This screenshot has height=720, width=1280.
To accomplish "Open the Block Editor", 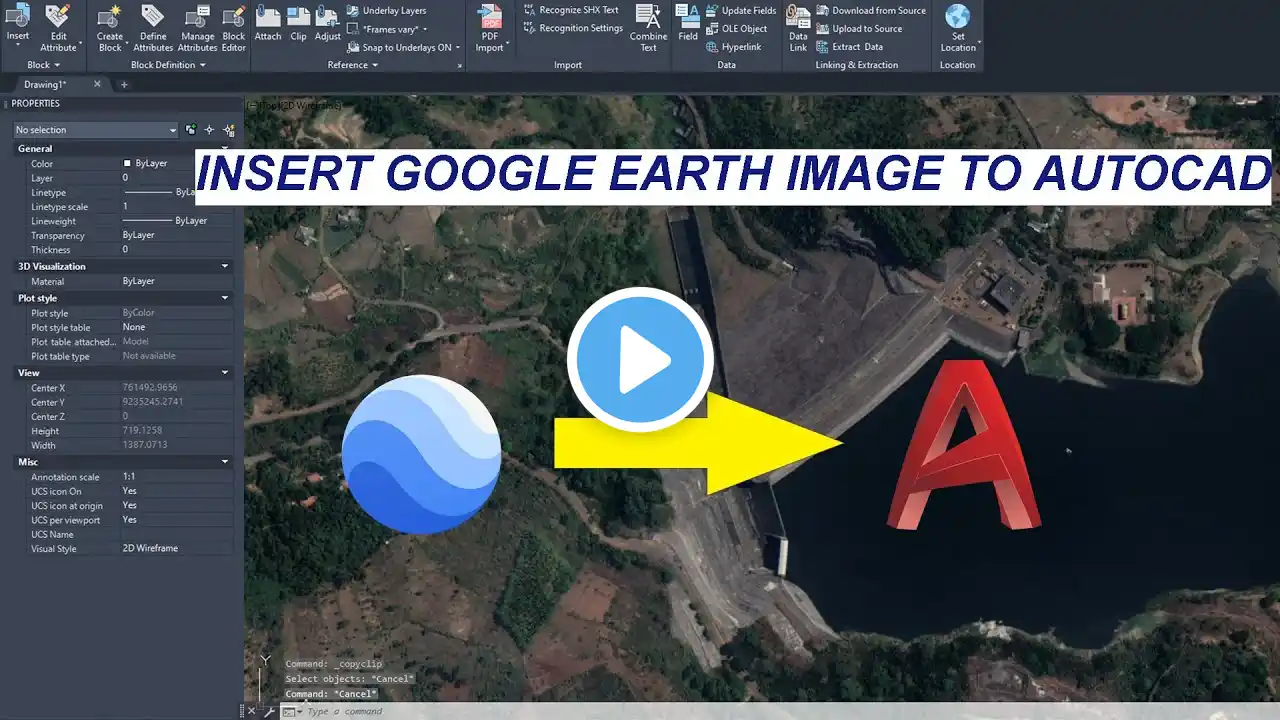I will tap(233, 27).
